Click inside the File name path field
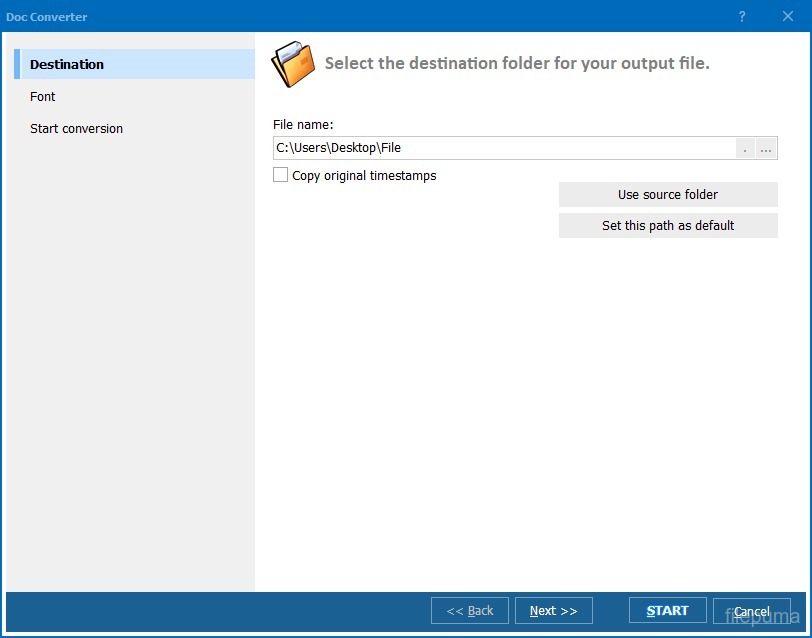Screen dimensions: 812x638 pos(500,148)
